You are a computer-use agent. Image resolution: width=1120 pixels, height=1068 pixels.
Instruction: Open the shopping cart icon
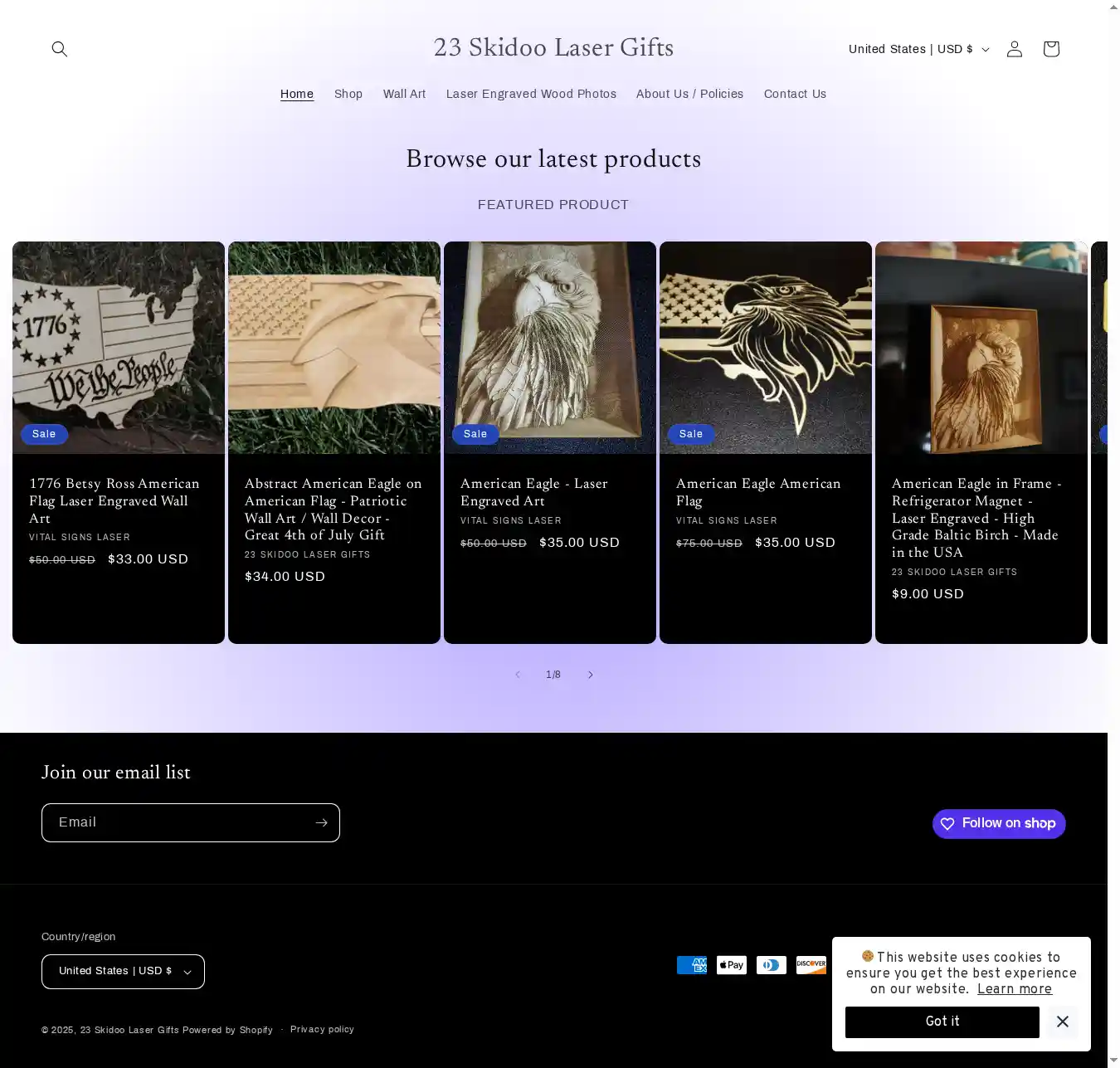pyautogui.click(x=1050, y=49)
